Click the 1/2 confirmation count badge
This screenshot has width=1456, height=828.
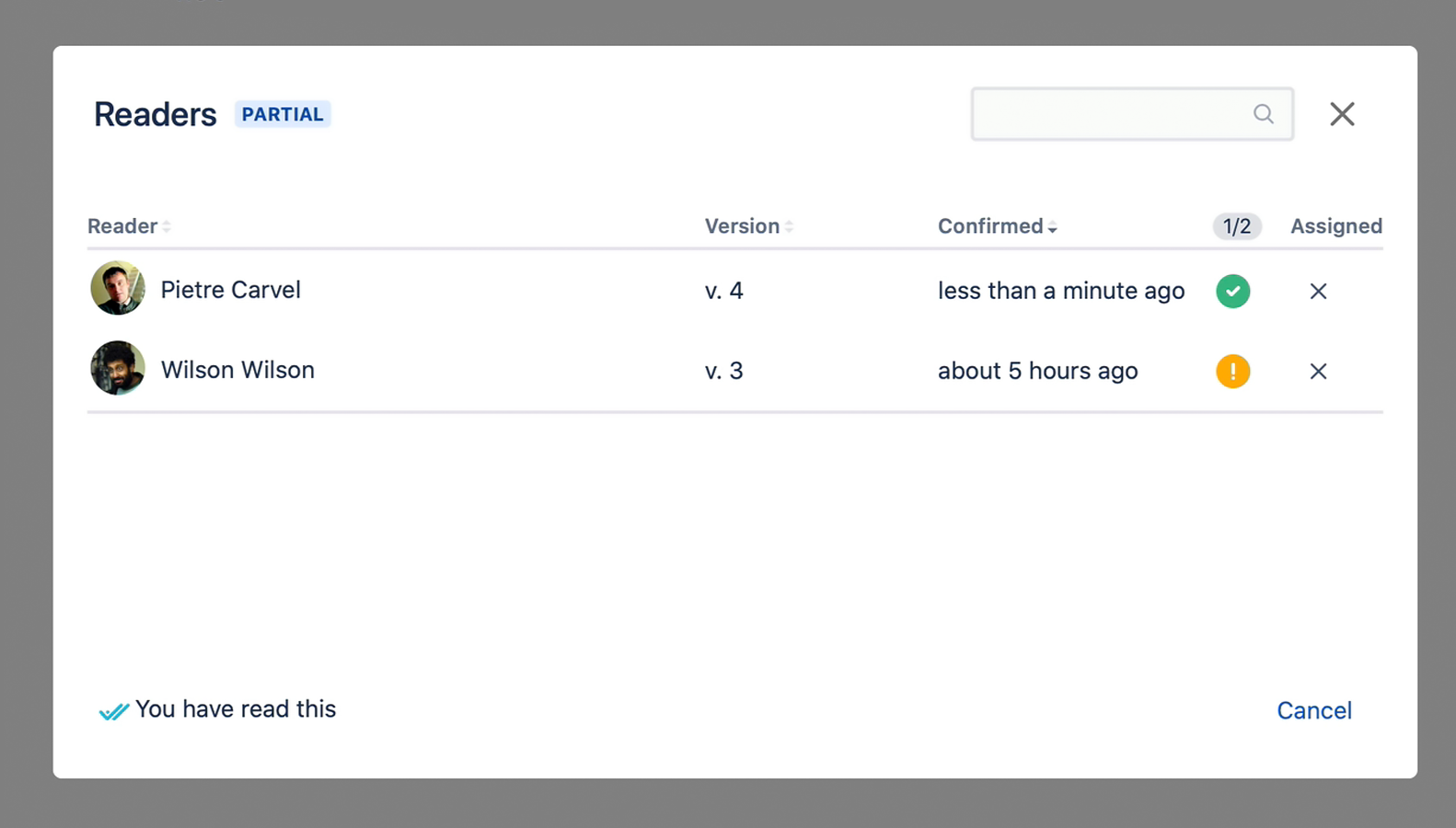(x=1236, y=226)
